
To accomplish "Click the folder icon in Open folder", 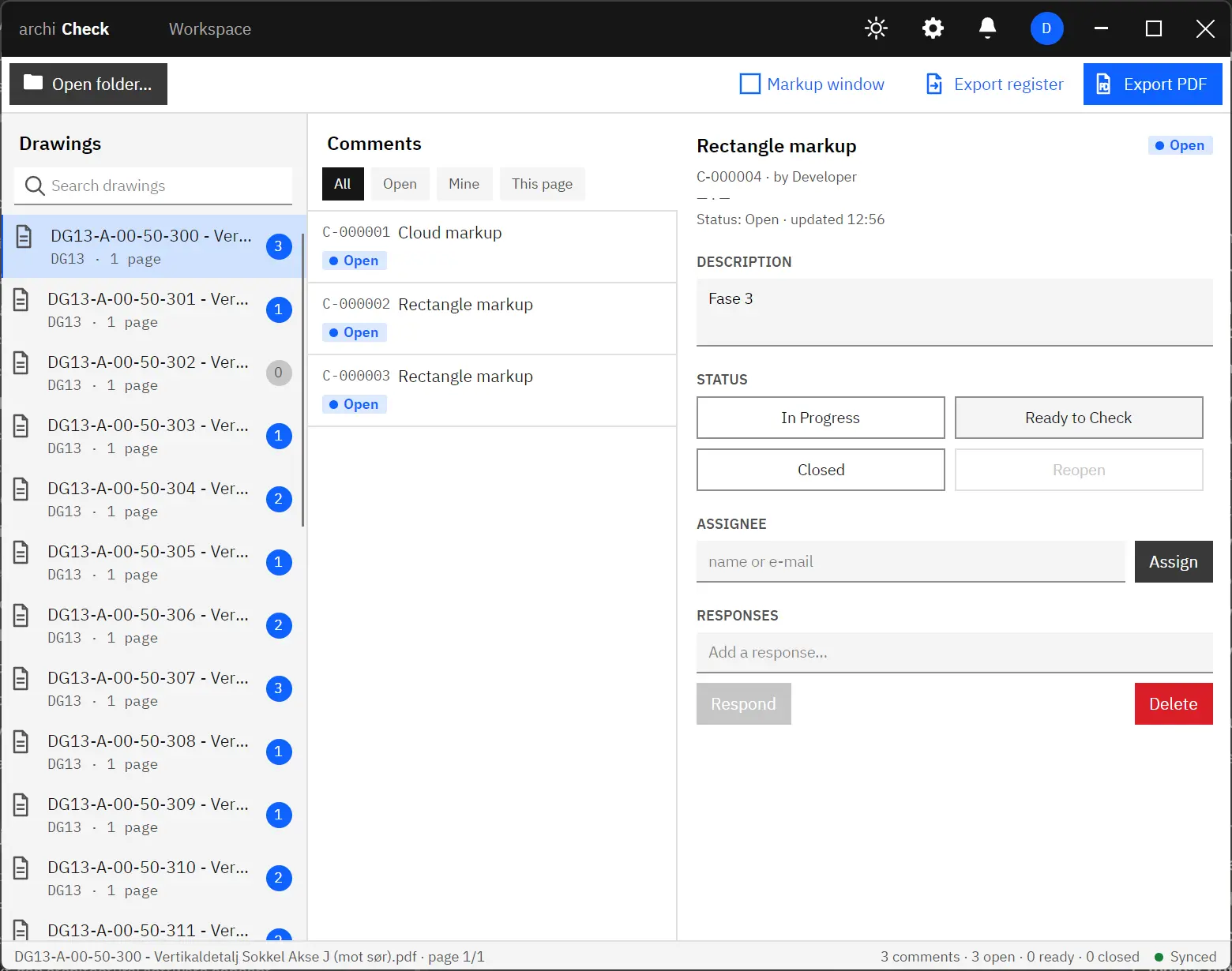I will coord(33,83).
